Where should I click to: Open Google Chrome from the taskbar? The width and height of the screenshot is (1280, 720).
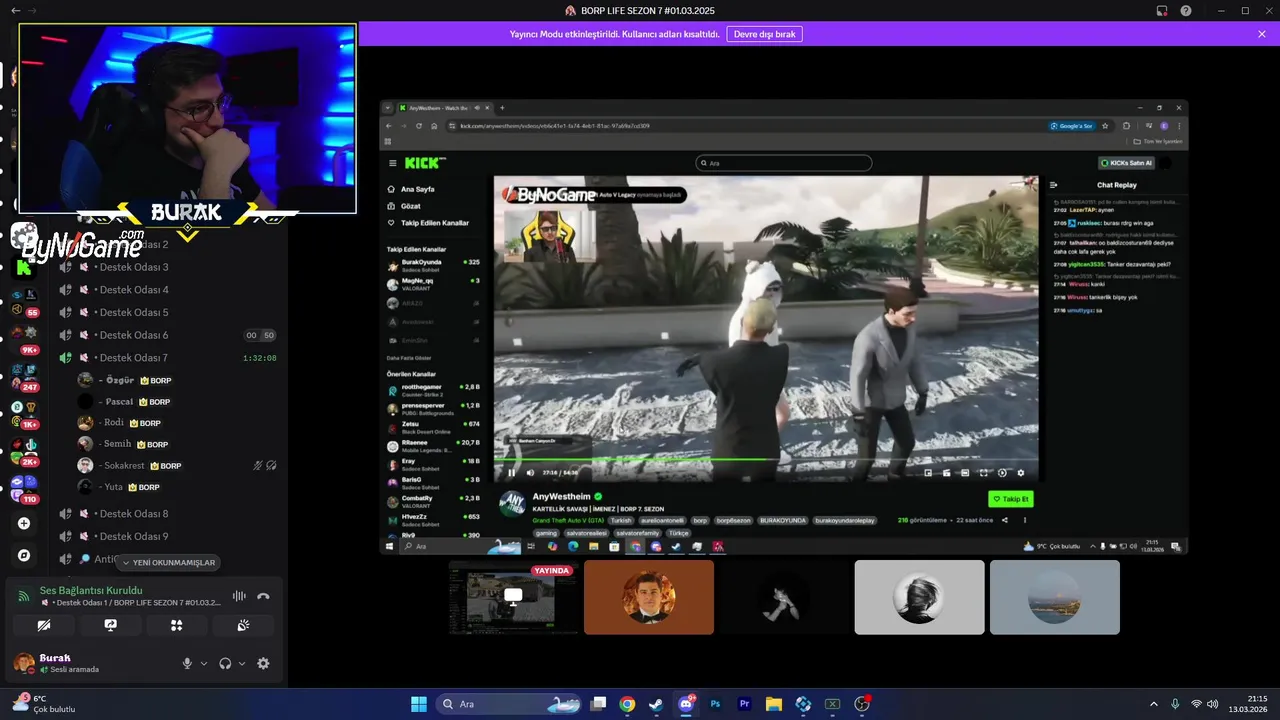point(627,704)
